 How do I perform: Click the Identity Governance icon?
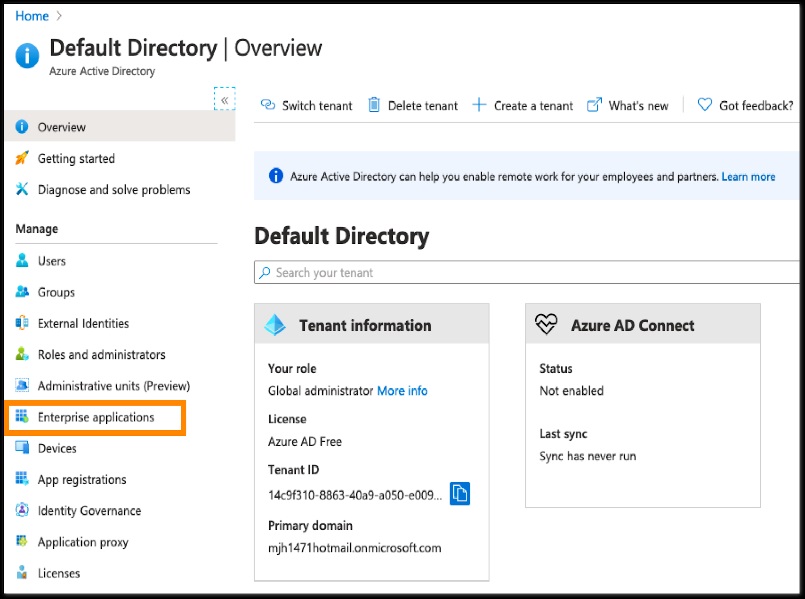click(22, 510)
